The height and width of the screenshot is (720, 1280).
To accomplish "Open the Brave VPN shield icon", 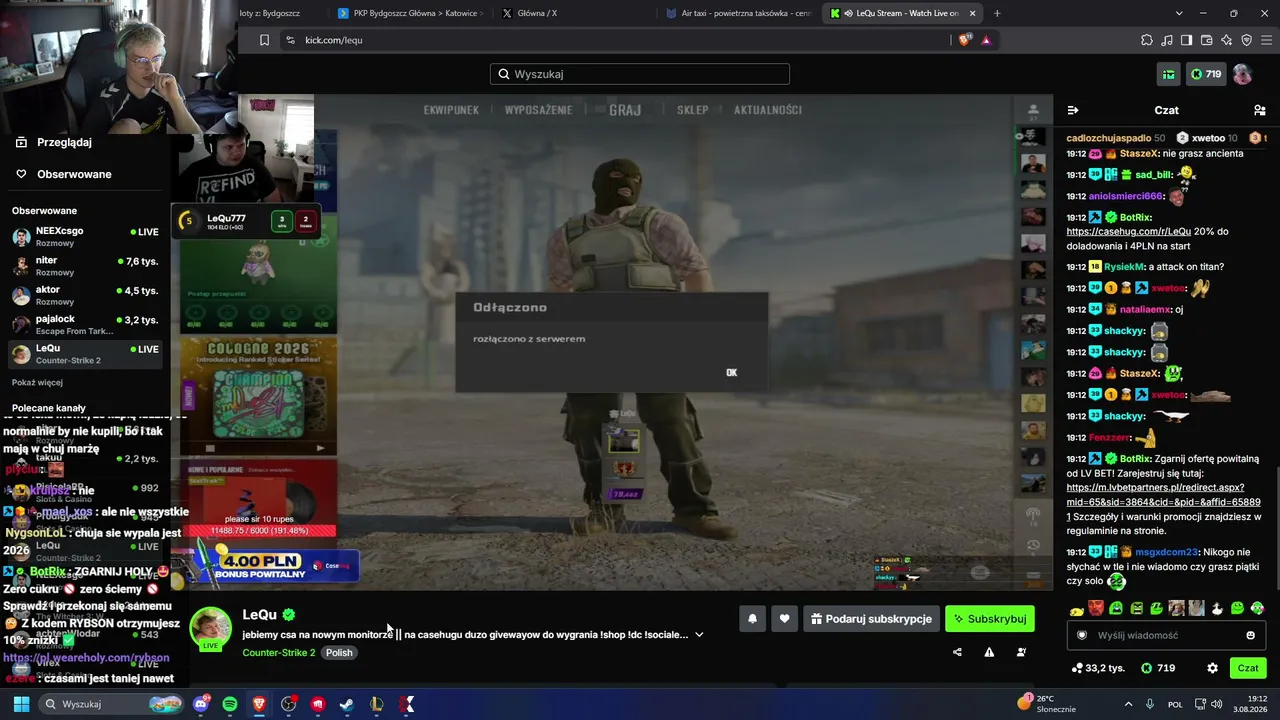I will 1246,40.
